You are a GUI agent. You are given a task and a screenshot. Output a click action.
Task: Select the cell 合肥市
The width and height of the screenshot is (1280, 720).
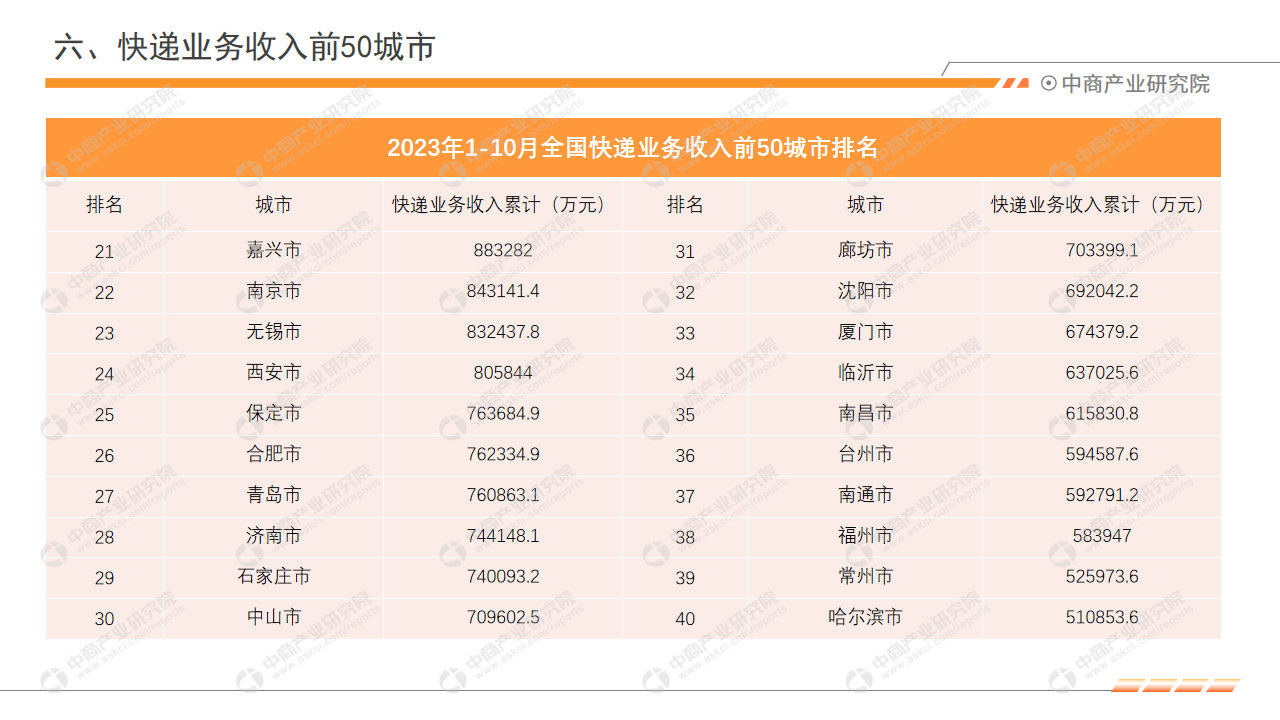[x=274, y=454]
